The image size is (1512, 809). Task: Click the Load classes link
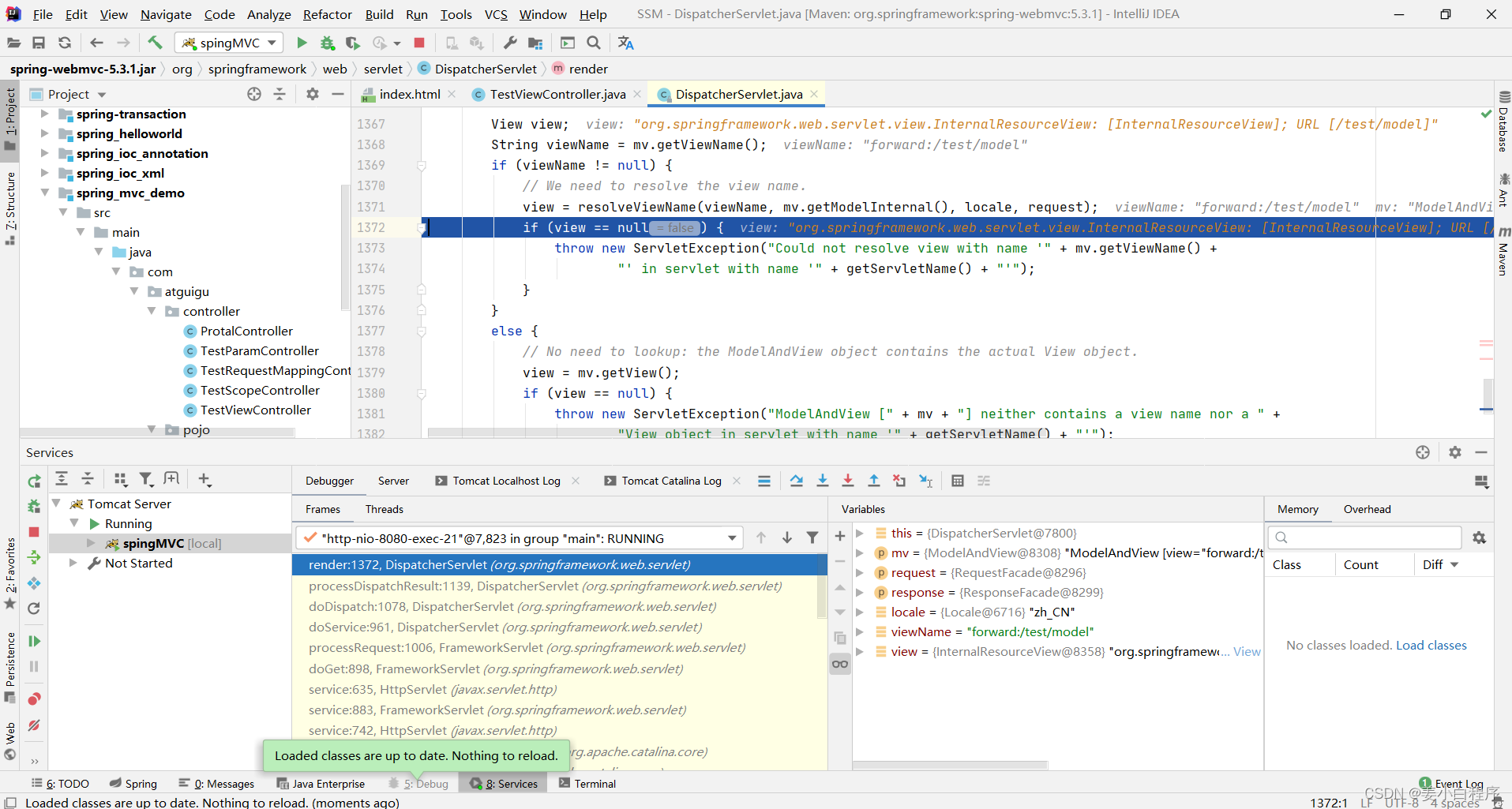1431,645
